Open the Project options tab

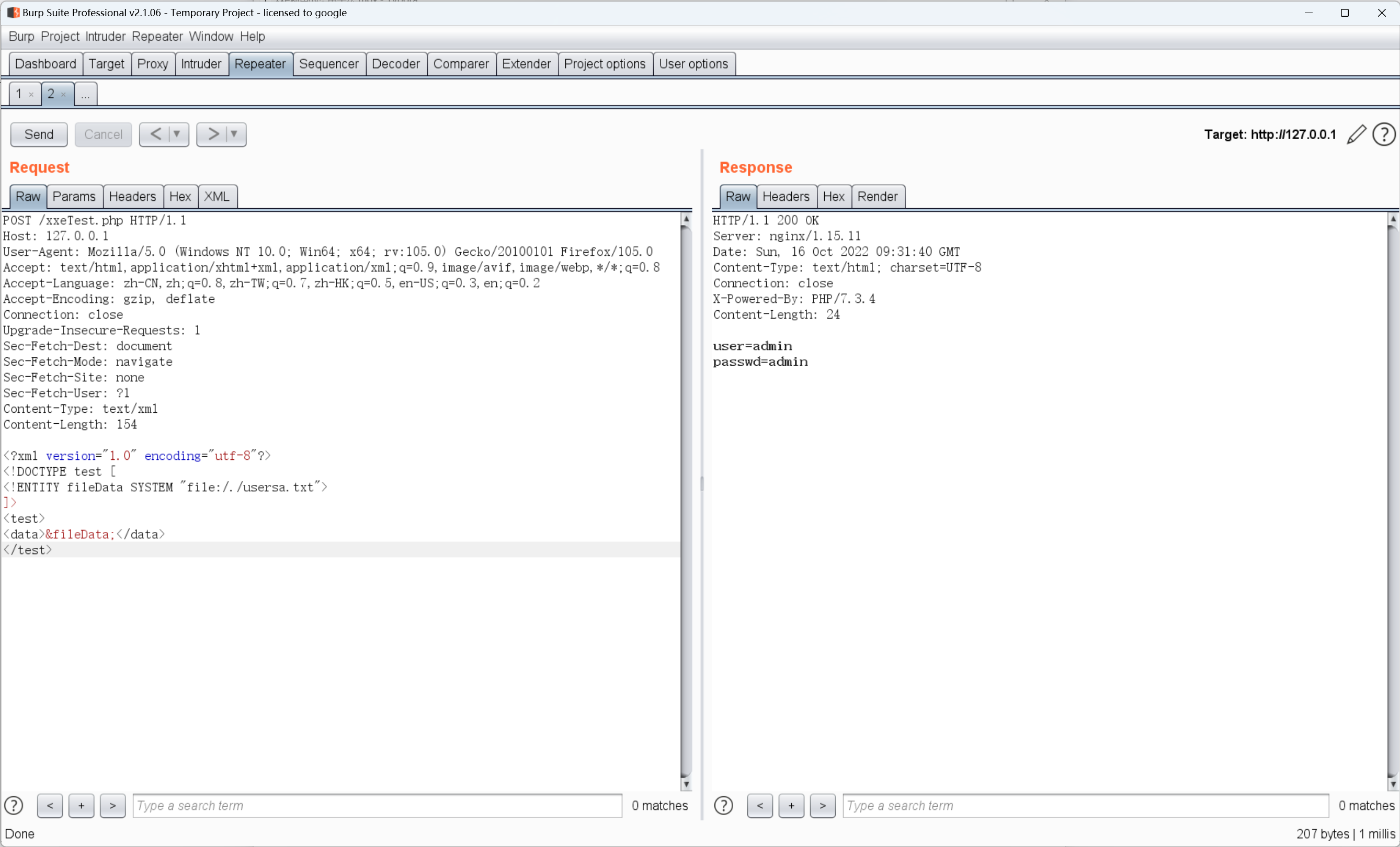coord(605,64)
